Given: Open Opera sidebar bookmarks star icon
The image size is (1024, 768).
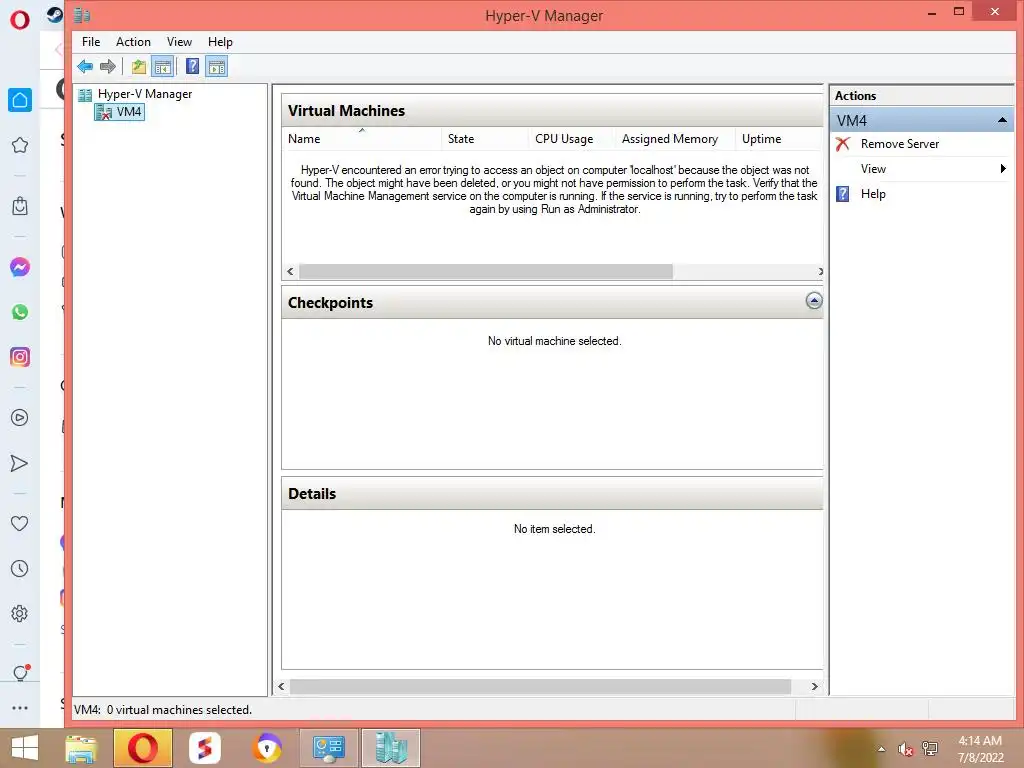Looking at the screenshot, I should pyautogui.click(x=20, y=145).
